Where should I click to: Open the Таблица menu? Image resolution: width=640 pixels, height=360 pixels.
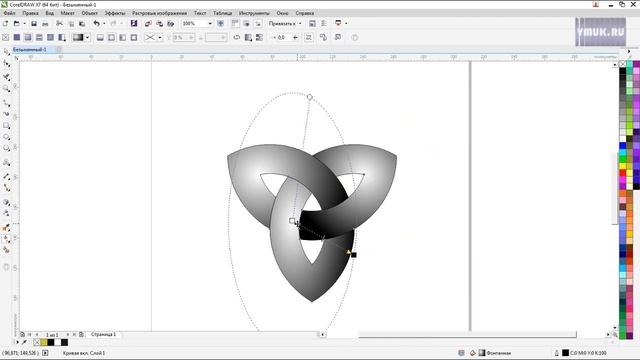coord(222,13)
